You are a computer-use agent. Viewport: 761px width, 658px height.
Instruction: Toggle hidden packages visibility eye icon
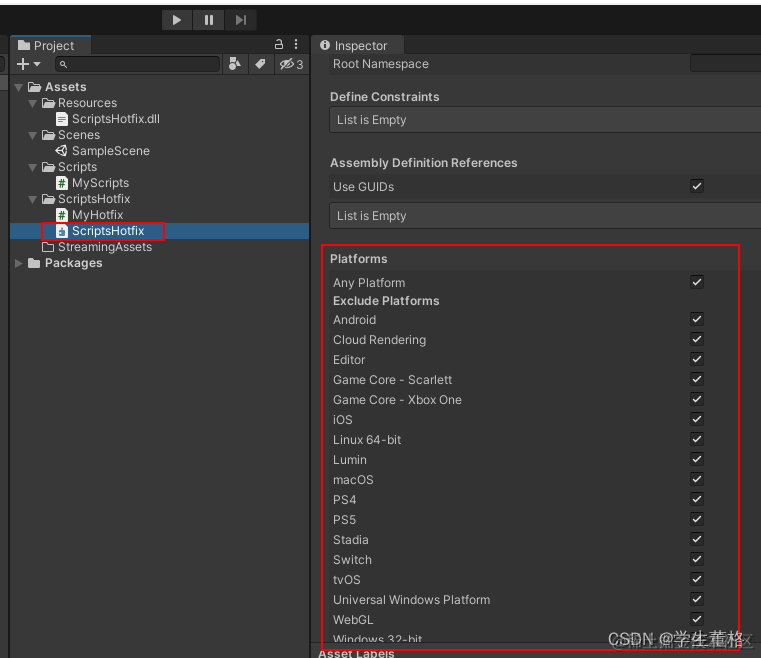[291, 64]
